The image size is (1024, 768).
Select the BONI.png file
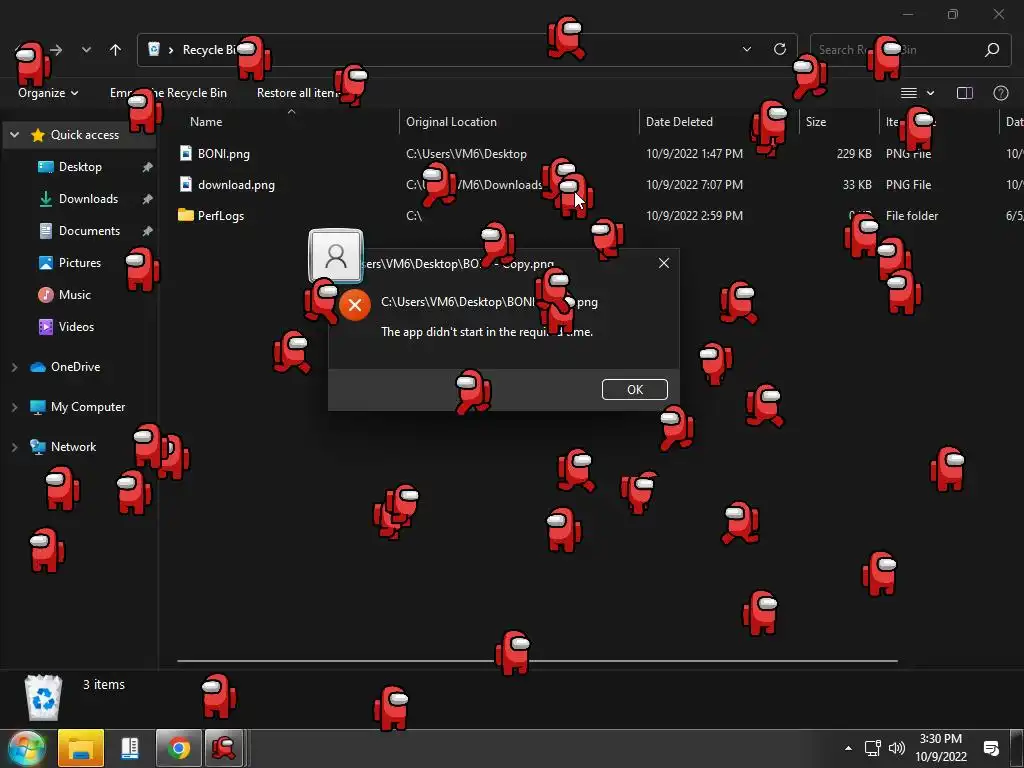click(x=223, y=153)
